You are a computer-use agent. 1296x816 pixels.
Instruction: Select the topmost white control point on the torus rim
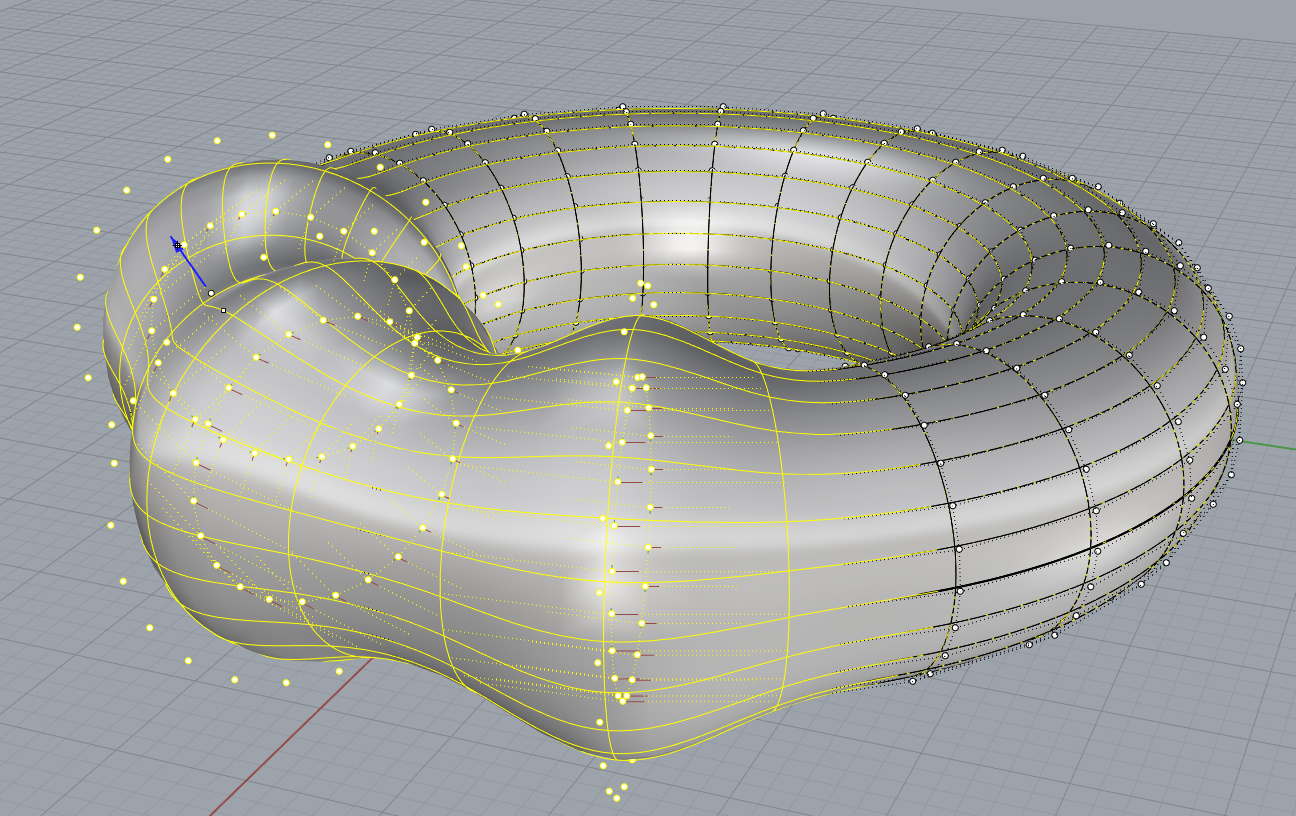click(x=622, y=107)
